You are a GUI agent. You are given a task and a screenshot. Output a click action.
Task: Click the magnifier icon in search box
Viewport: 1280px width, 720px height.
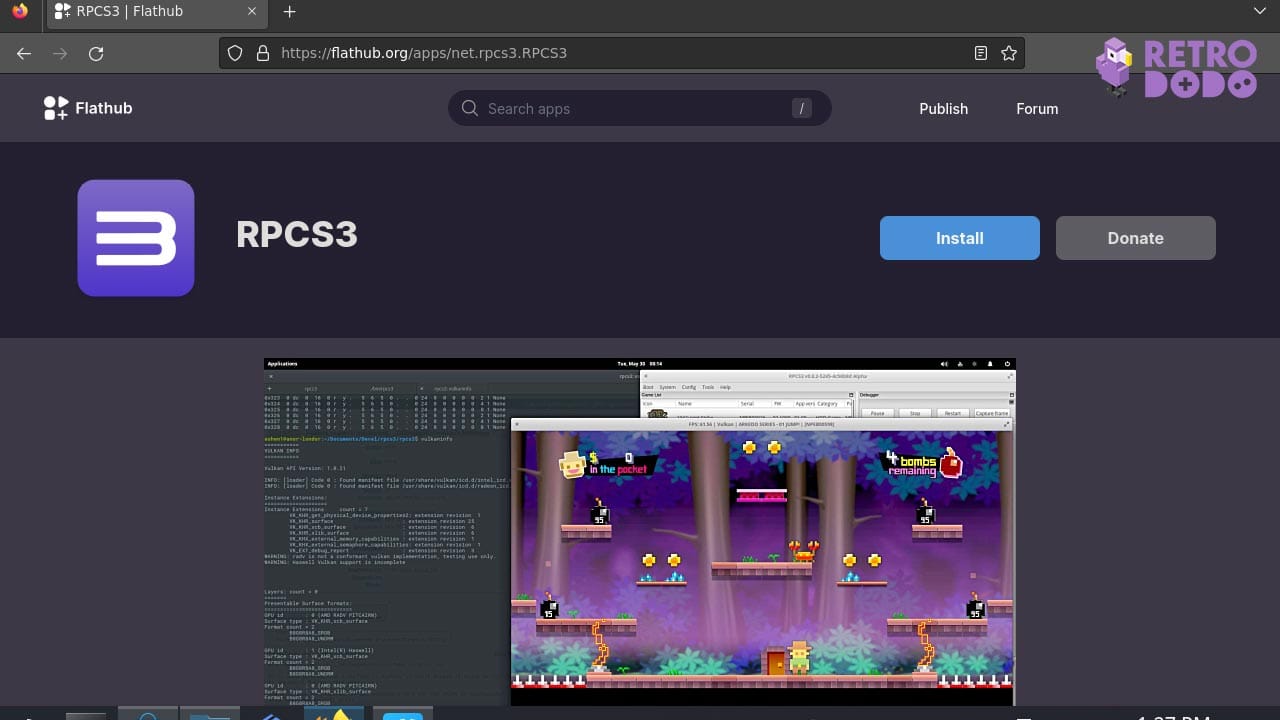point(469,108)
